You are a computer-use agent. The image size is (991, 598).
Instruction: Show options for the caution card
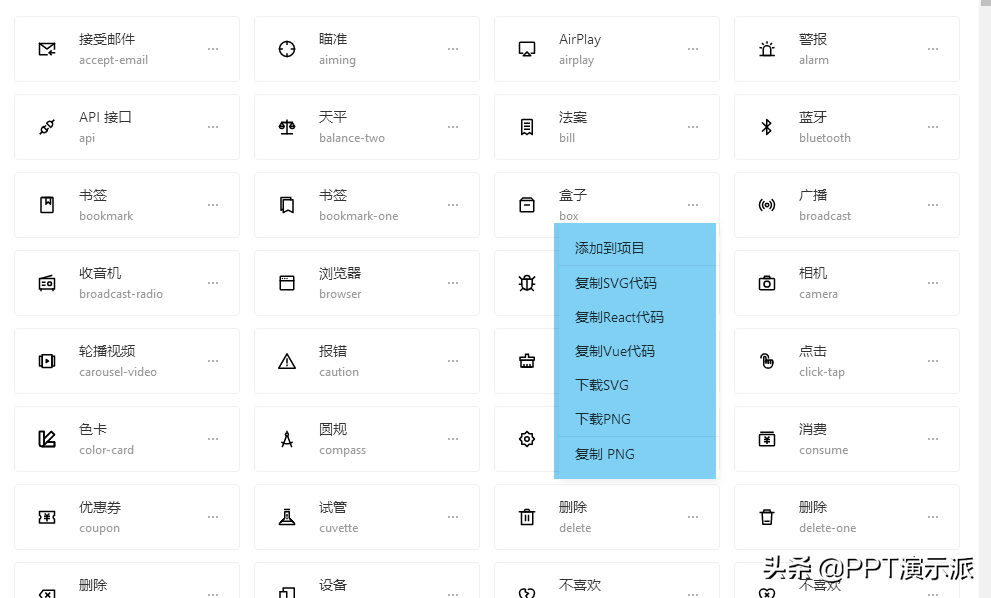(x=453, y=361)
